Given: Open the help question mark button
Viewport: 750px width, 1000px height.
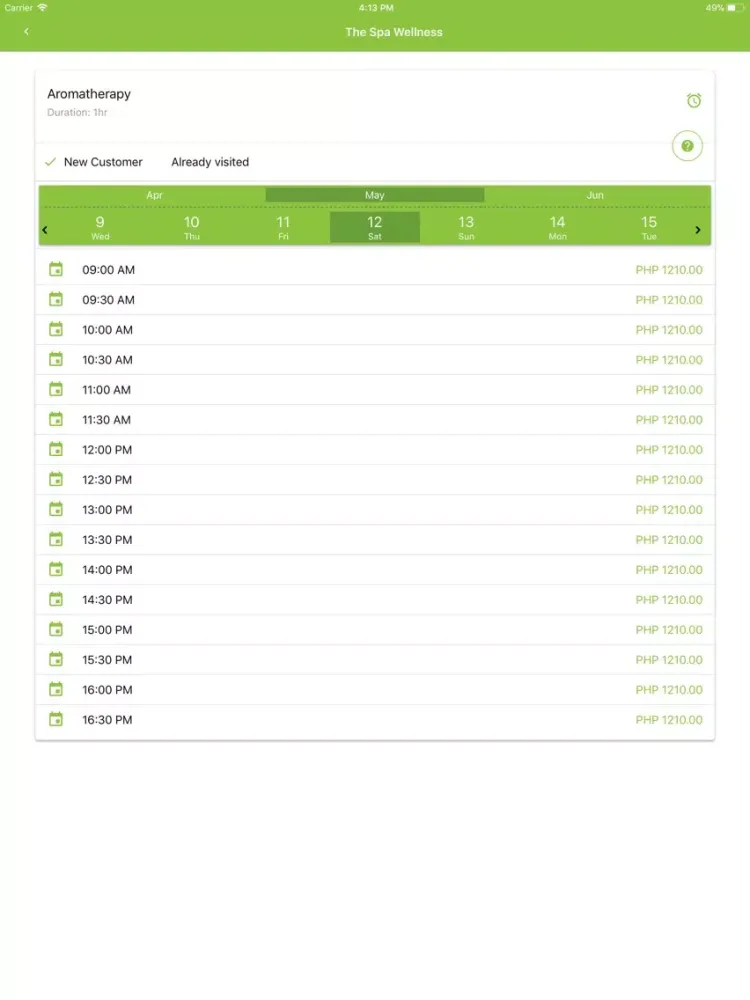Looking at the screenshot, I should (687, 145).
